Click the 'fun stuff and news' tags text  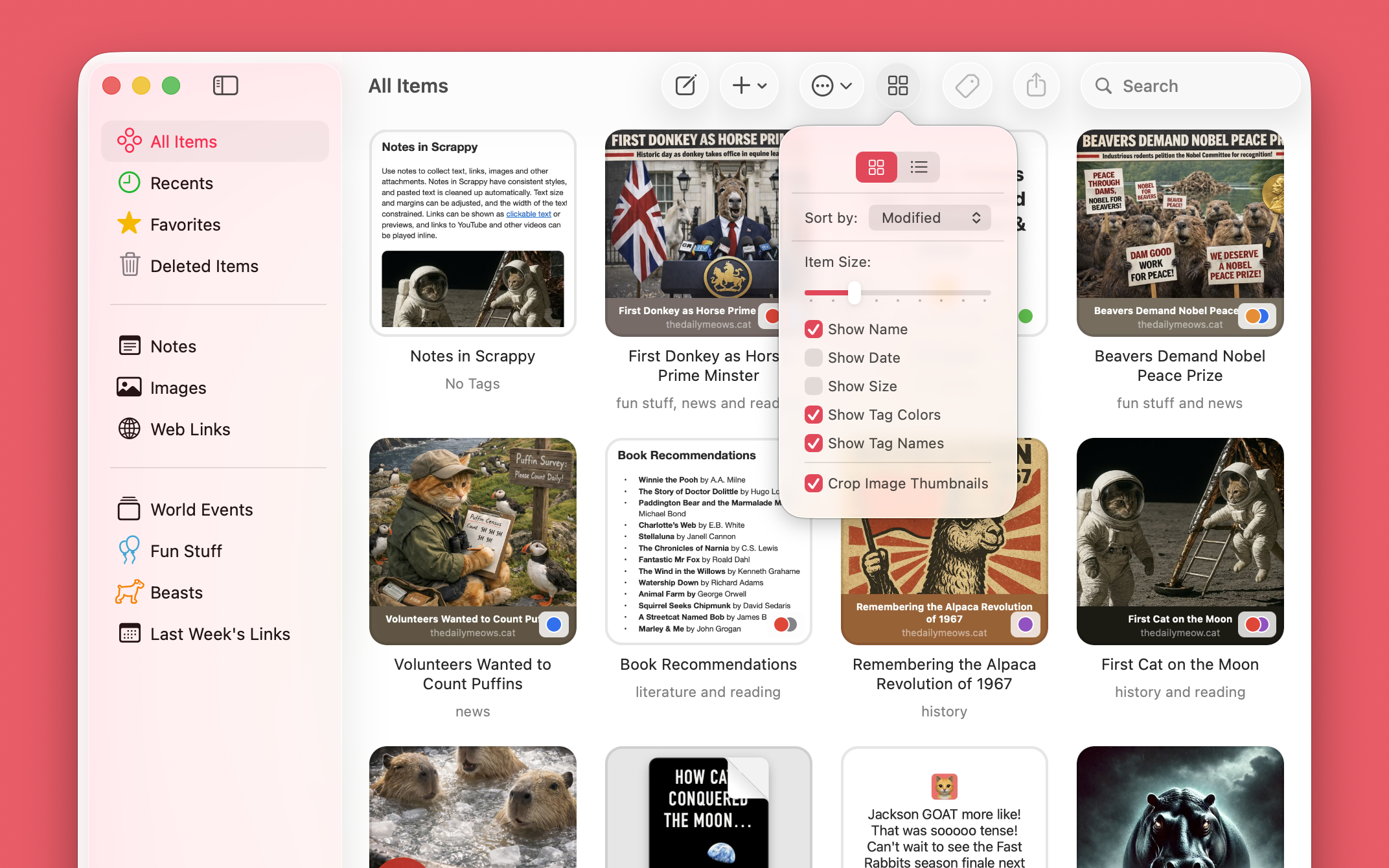pyautogui.click(x=1180, y=404)
